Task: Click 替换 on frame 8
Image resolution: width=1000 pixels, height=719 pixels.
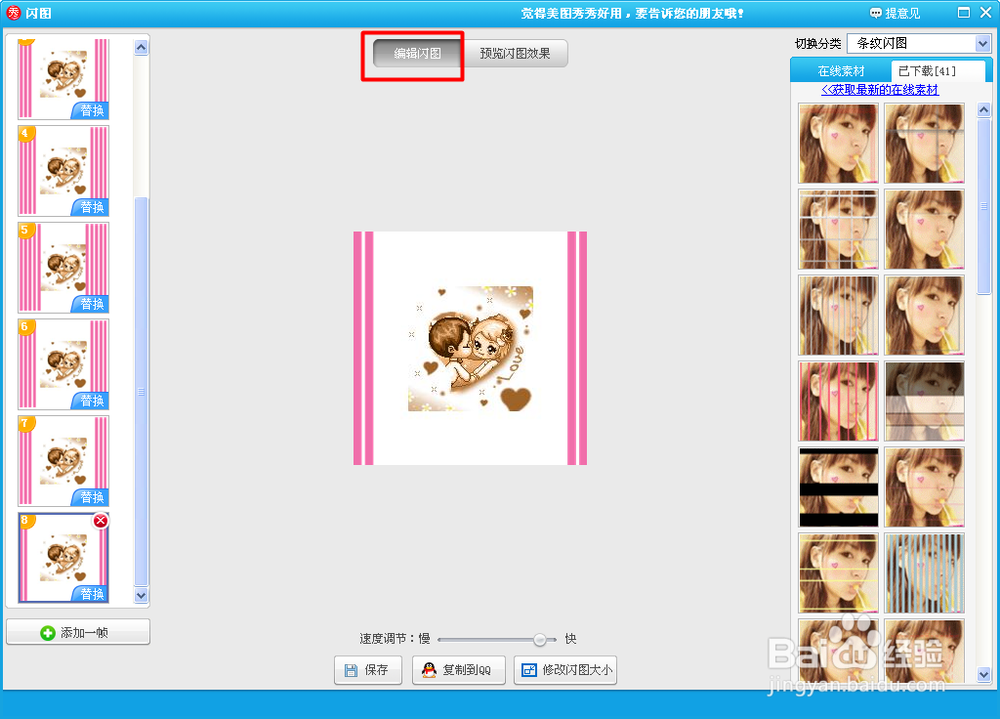Action: coord(91,594)
